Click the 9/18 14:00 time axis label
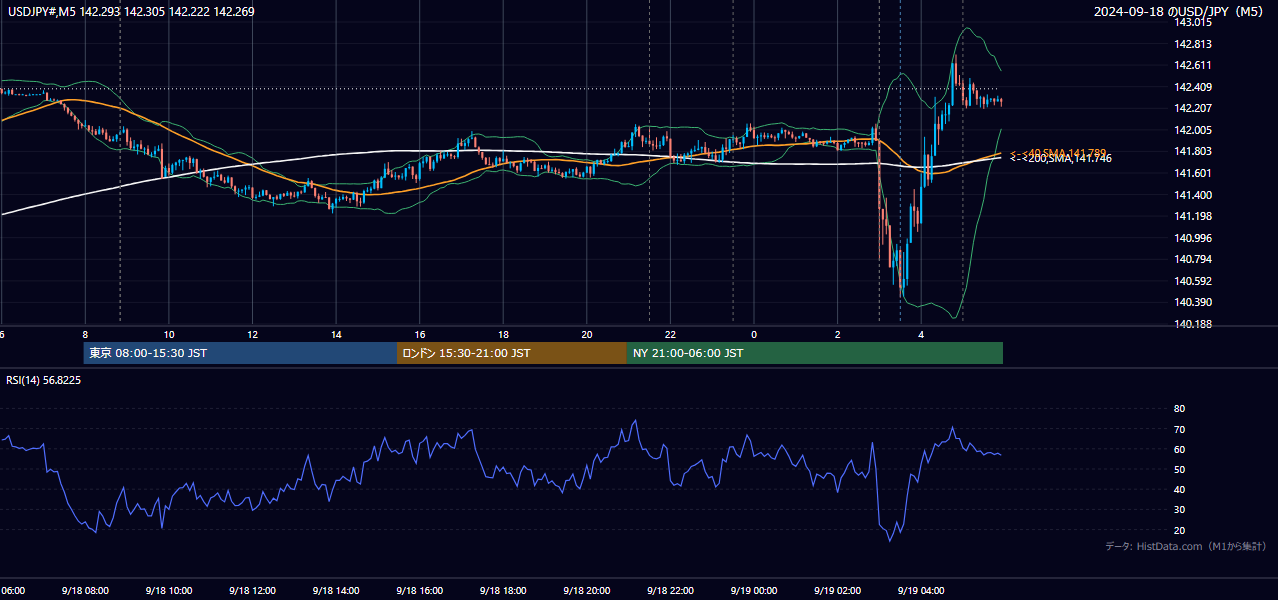This screenshot has width=1278, height=600. click(x=336, y=590)
